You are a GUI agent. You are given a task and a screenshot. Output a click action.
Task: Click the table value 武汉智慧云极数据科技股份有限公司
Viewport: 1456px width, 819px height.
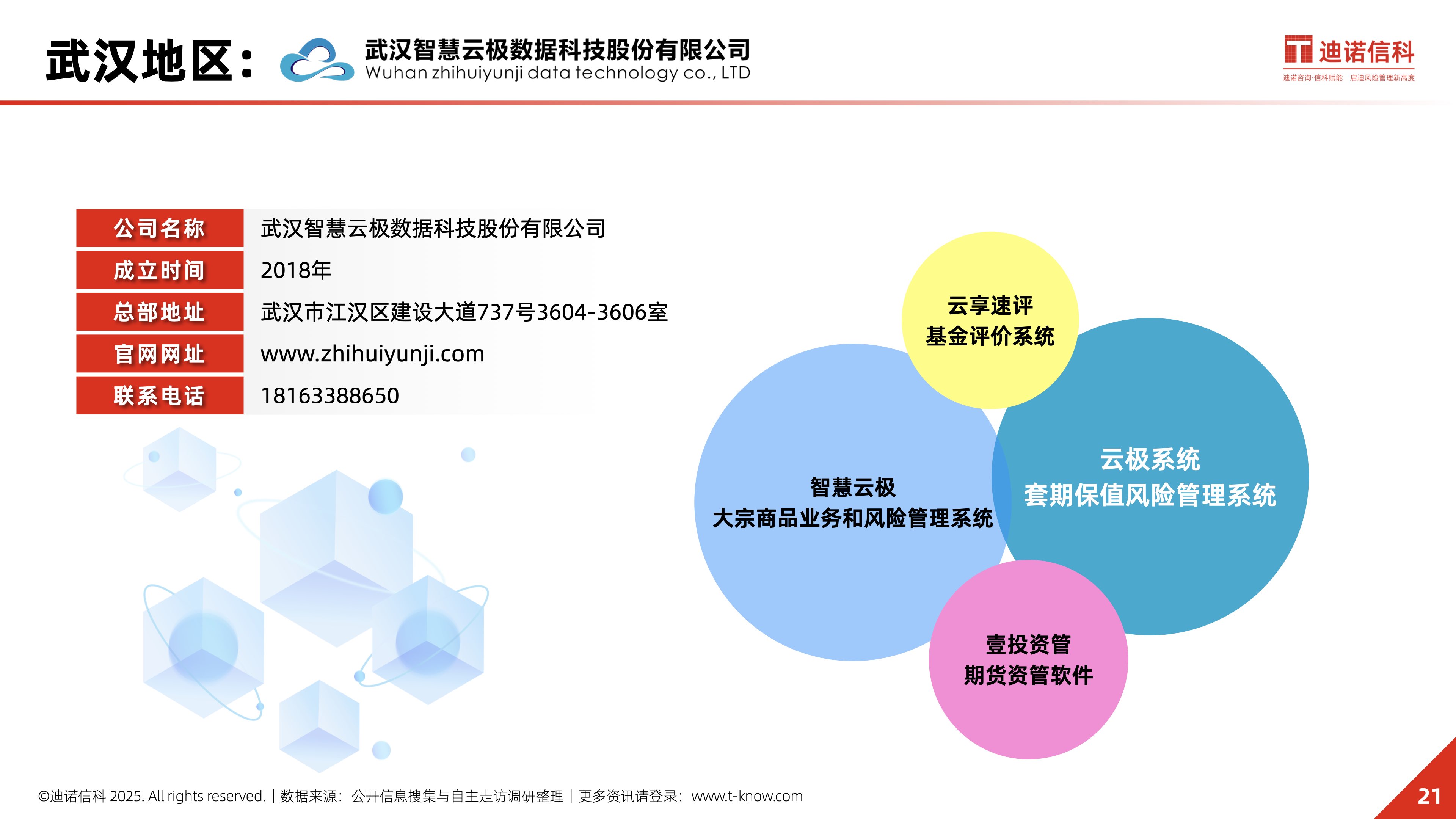433,228
